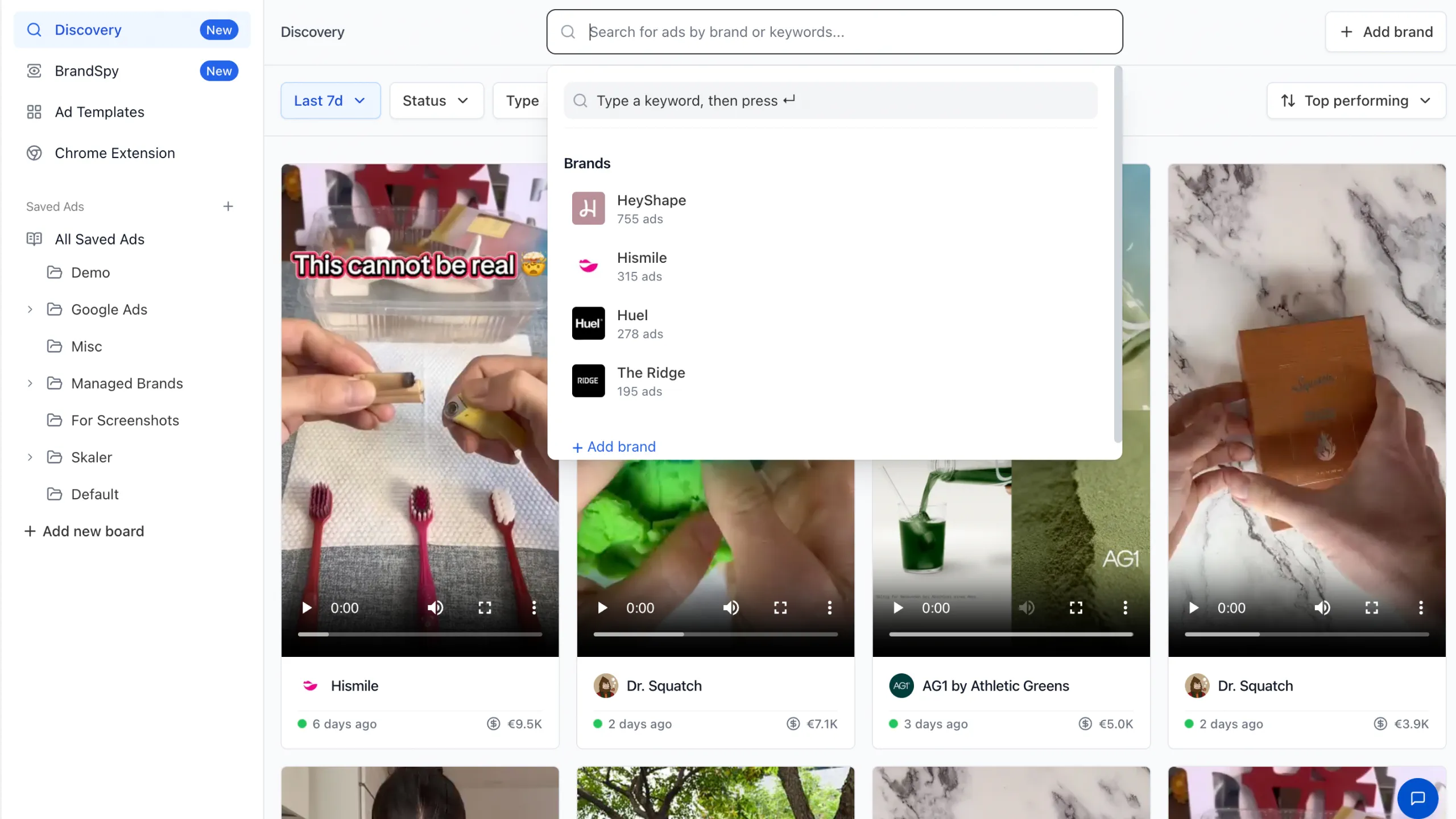Click the plus icon next to Saved Ads
The width and height of the screenshot is (1456, 819).
click(228, 206)
